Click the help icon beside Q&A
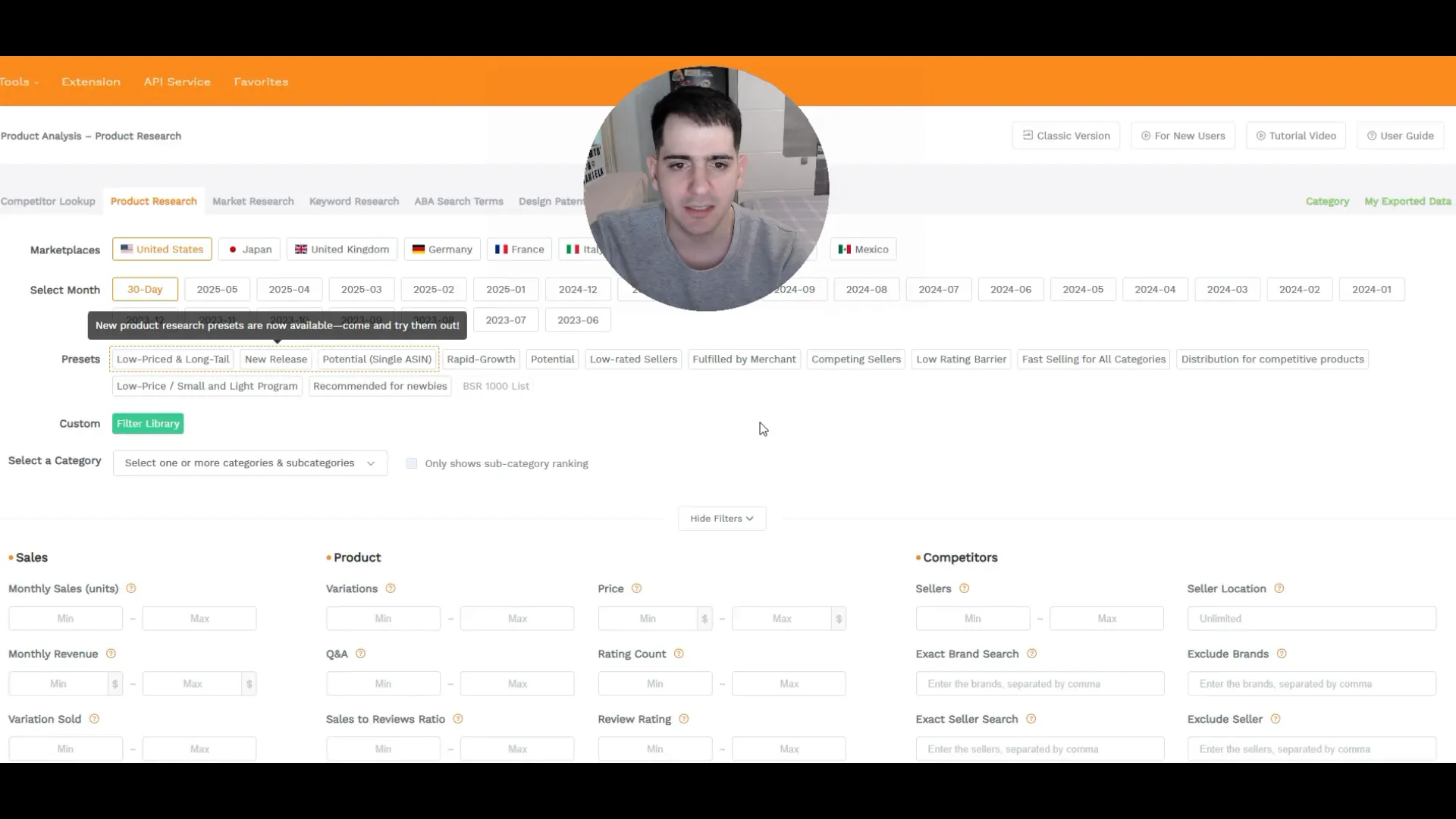 [x=361, y=654]
